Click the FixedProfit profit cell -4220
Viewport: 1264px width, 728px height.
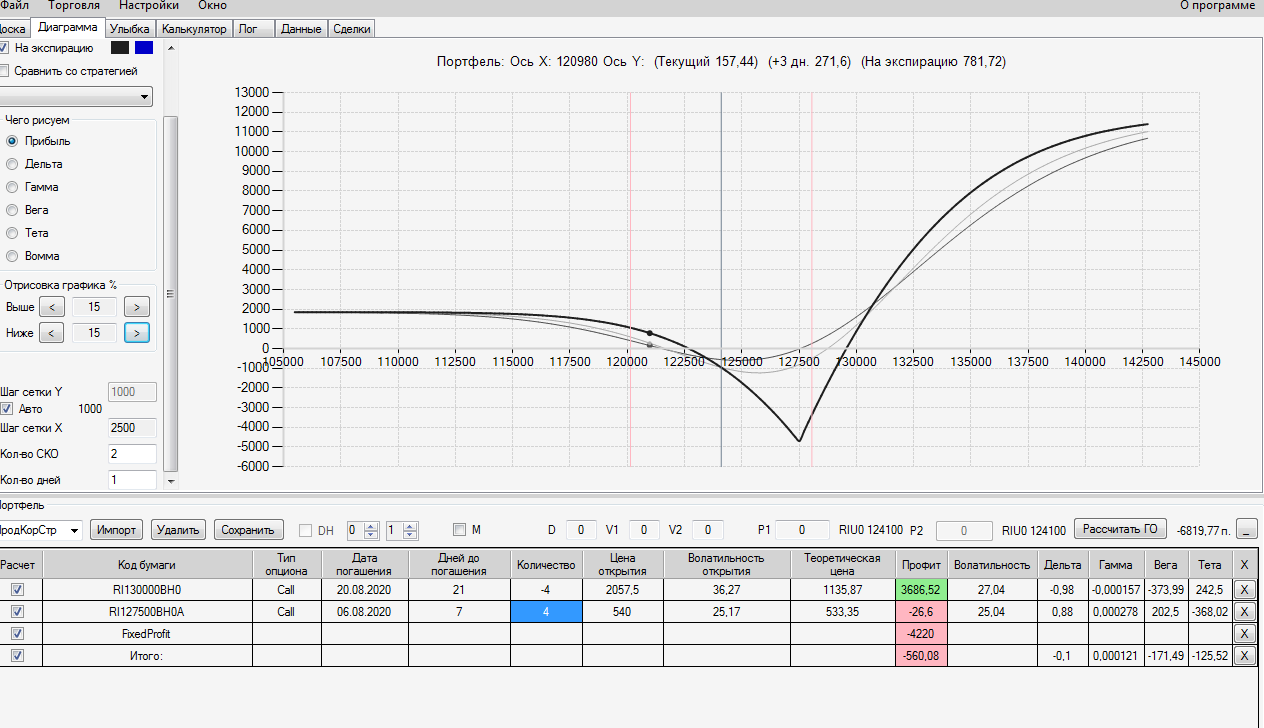coord(919,634)
